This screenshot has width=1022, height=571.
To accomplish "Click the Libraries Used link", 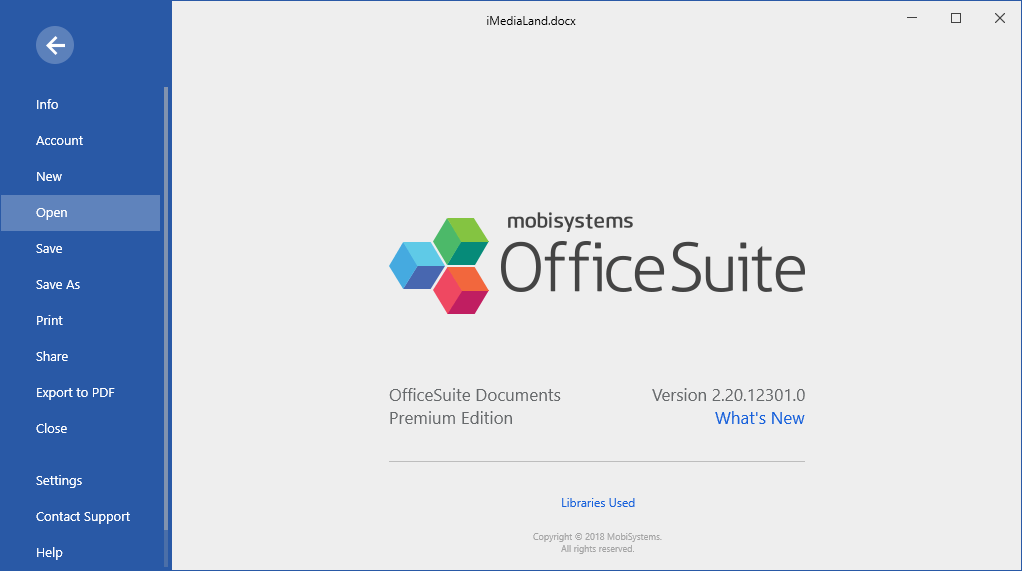I will [x=598, y=503].
